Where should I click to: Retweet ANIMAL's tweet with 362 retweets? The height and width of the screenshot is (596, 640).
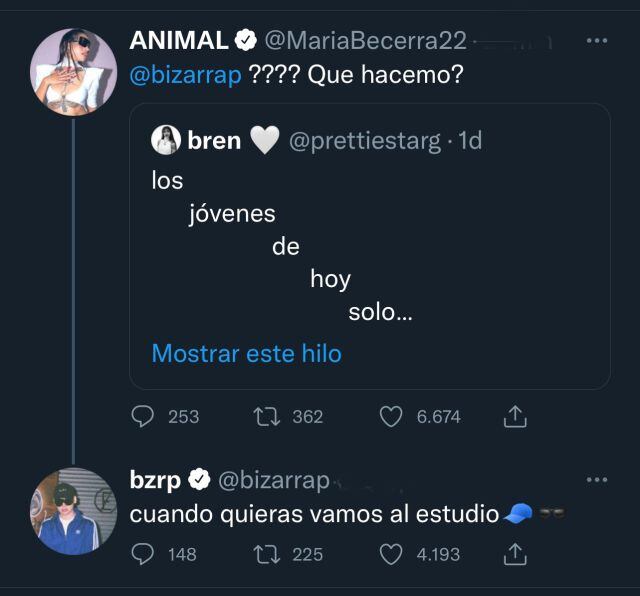point(267,417)
